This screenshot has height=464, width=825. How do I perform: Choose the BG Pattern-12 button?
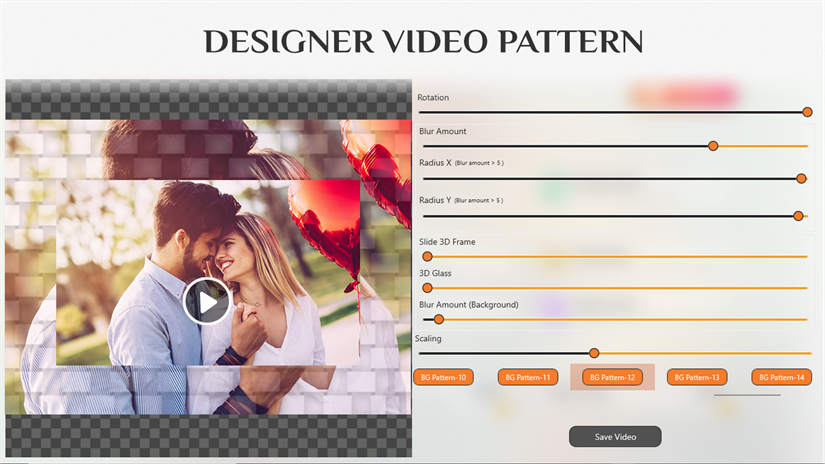(x=612, y=377)
